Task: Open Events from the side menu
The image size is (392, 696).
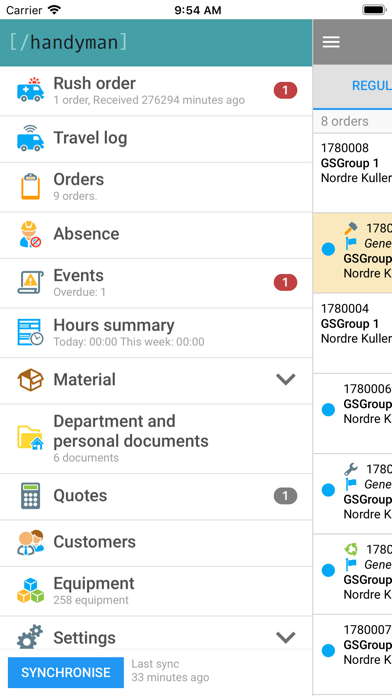Action: tap(156, 283)
